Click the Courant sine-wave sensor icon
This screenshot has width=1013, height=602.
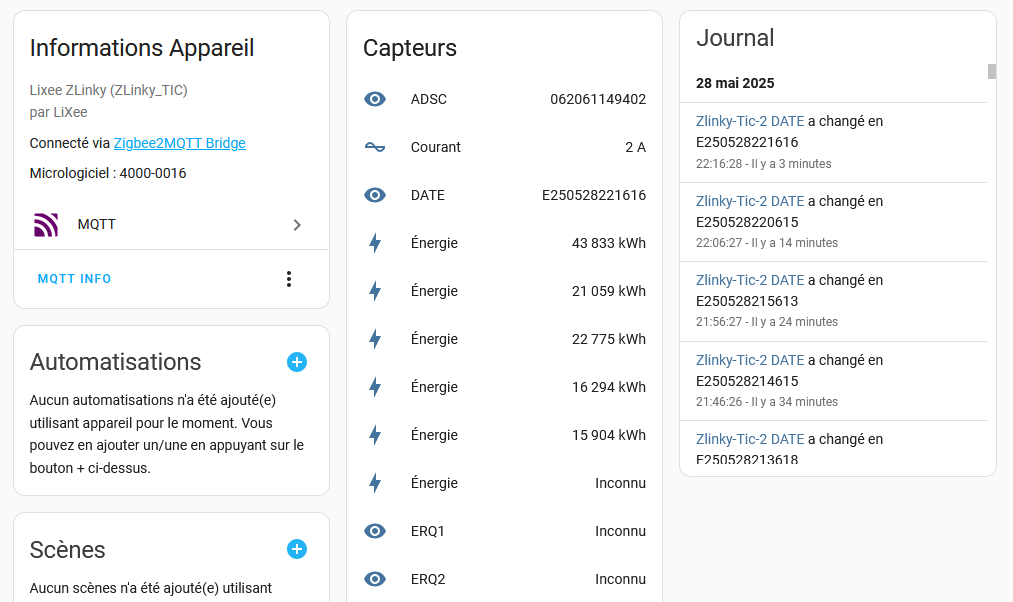pyautogui.click(x=375, y=147)
